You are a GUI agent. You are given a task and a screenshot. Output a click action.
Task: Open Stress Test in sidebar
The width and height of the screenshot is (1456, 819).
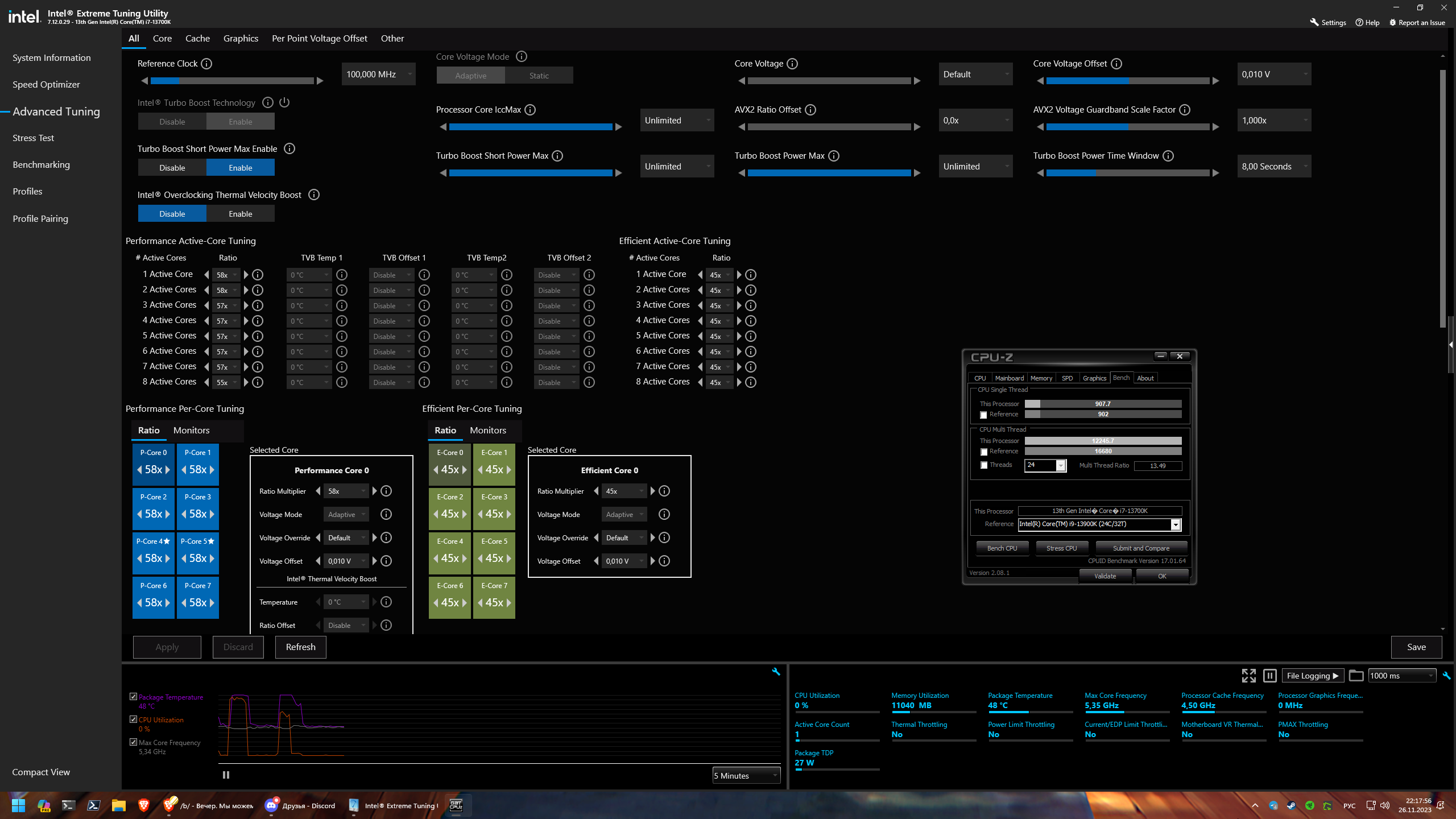pos(34,138)
